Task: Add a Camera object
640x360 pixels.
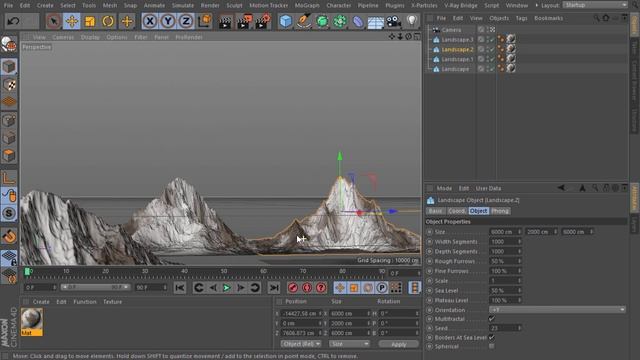Action: coord(393,21)
